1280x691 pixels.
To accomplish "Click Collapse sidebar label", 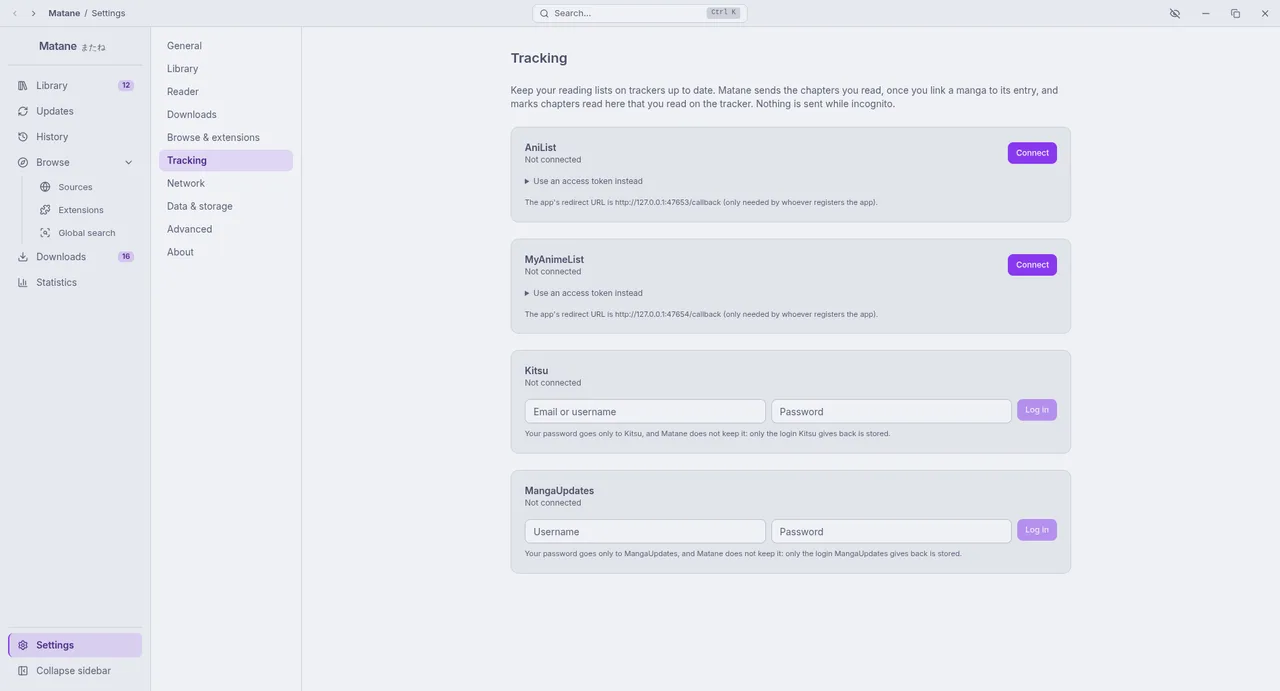I will pos(73,671).
